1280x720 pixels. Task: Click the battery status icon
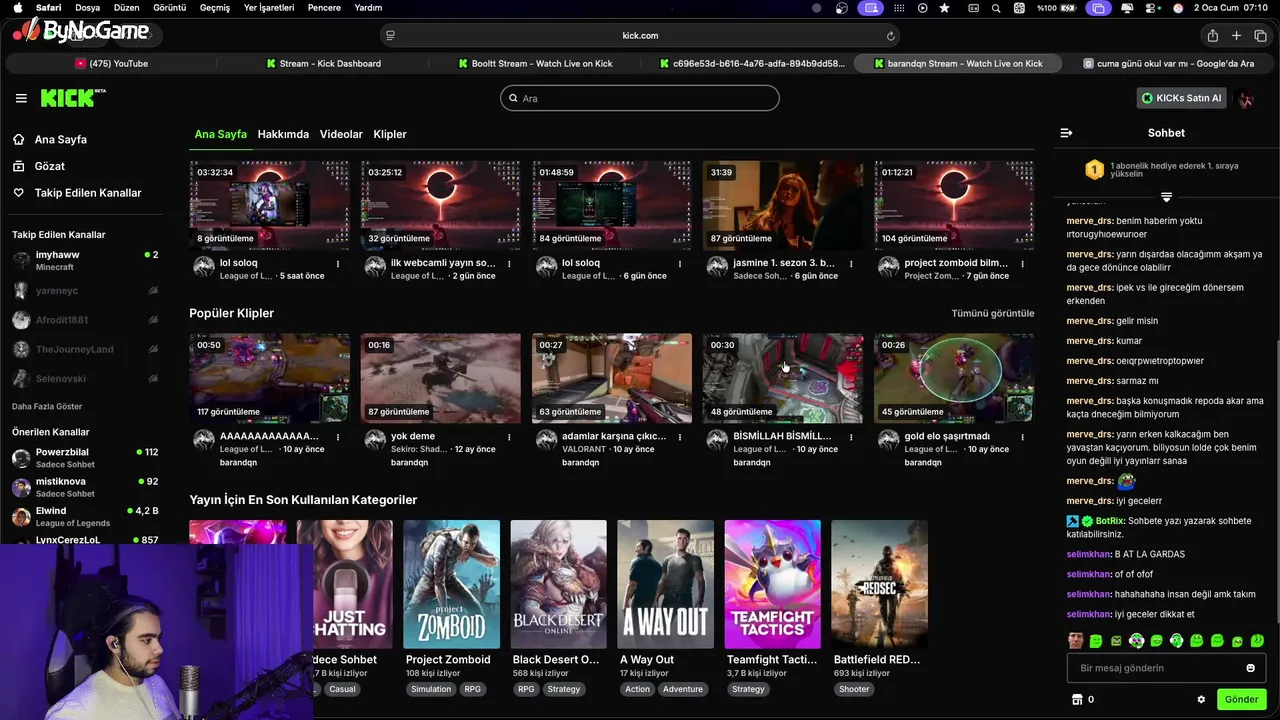(x=1068, y=8)
